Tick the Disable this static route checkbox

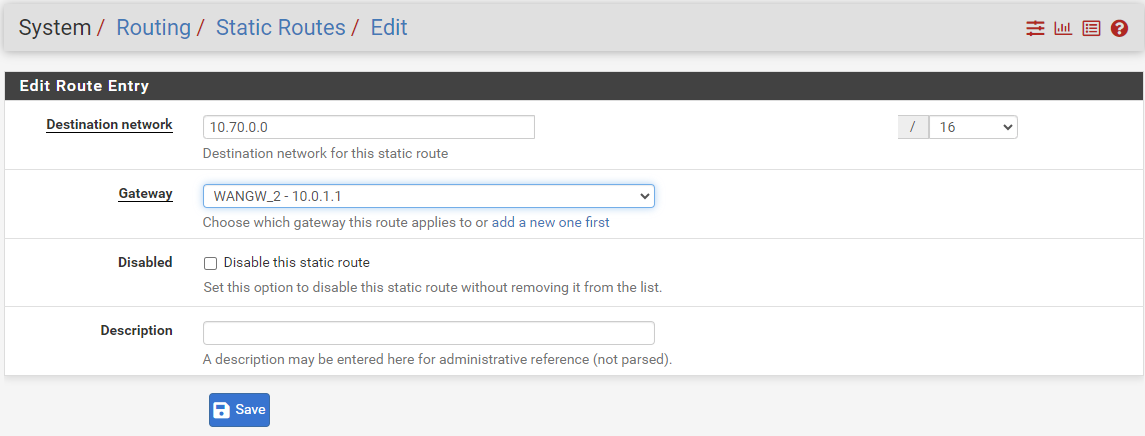click(x=210, y=263)
